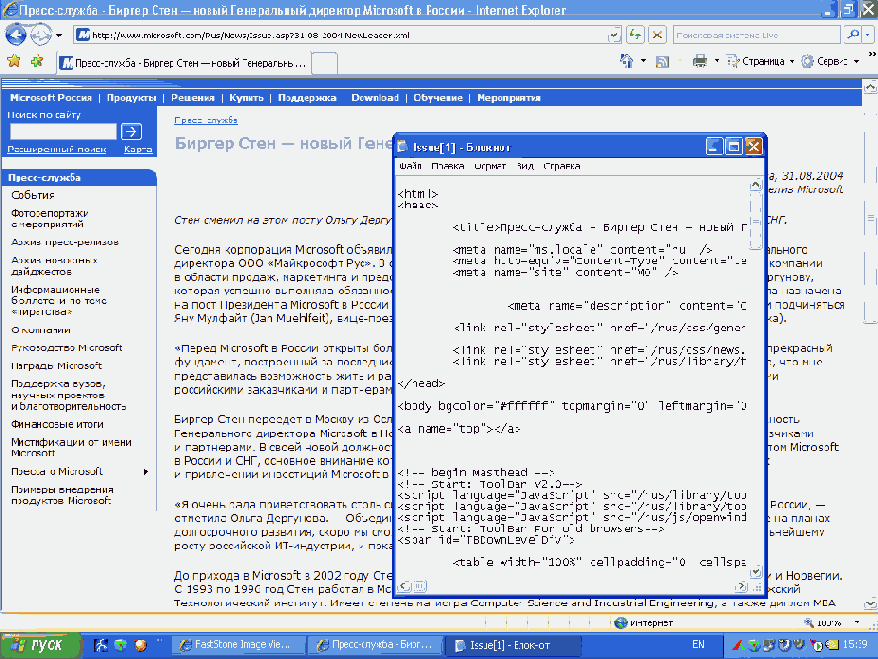Click Microsoft Россия in site navigation
The width and height of the screenshot is (878, 659).
(50, 97)
